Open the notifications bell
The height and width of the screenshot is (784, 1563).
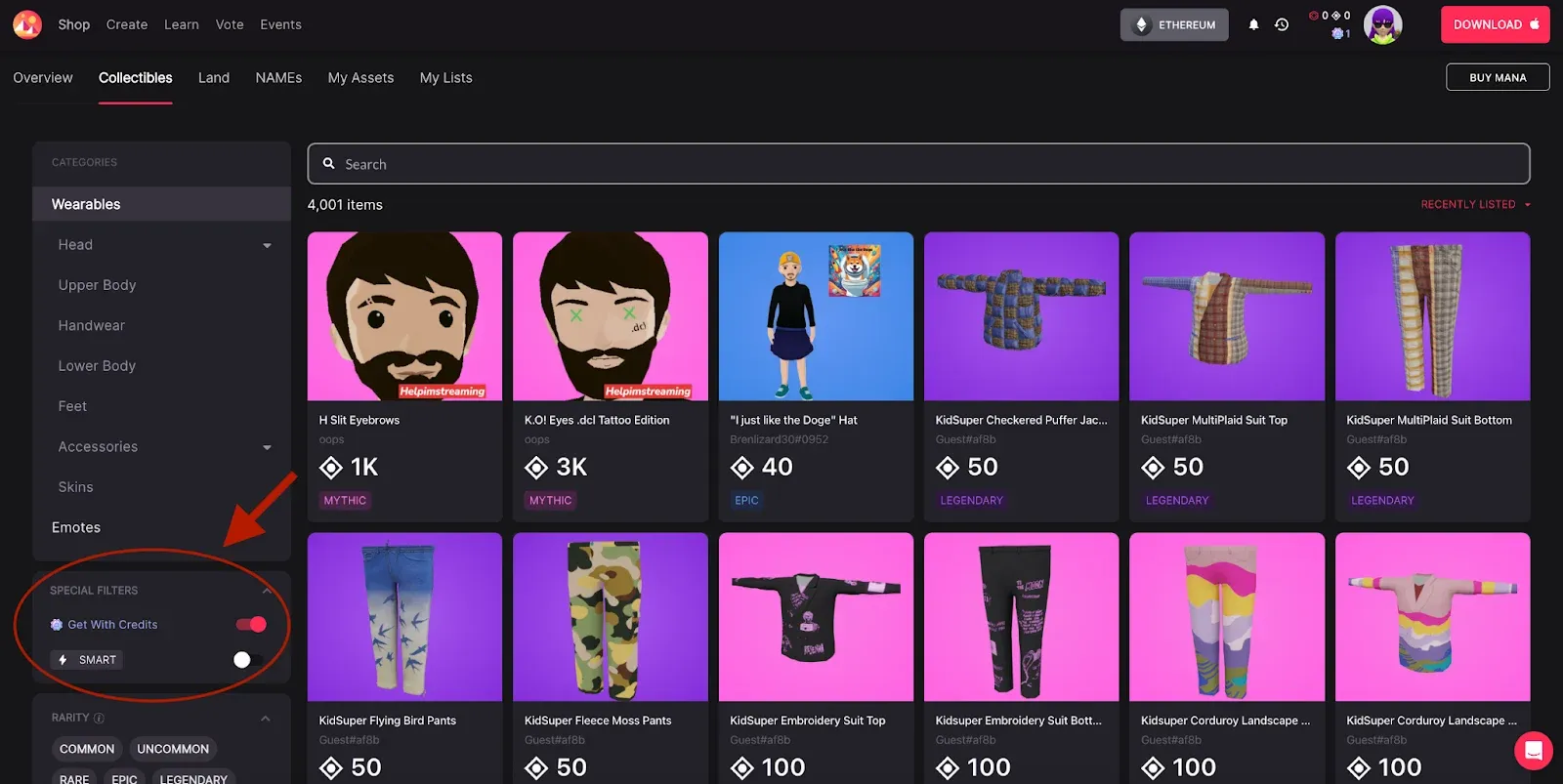1253,24
